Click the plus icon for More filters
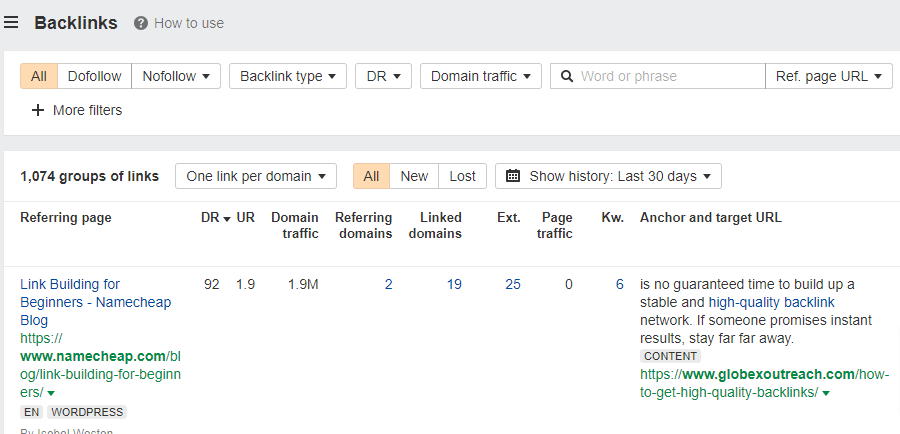 click(x=37, y=110)
